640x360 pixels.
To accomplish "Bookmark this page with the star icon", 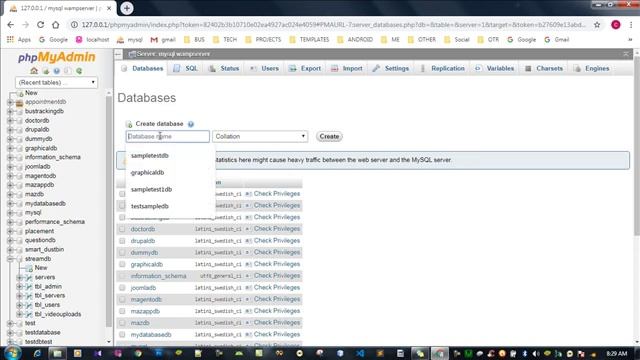I will [x=597, y=25].
